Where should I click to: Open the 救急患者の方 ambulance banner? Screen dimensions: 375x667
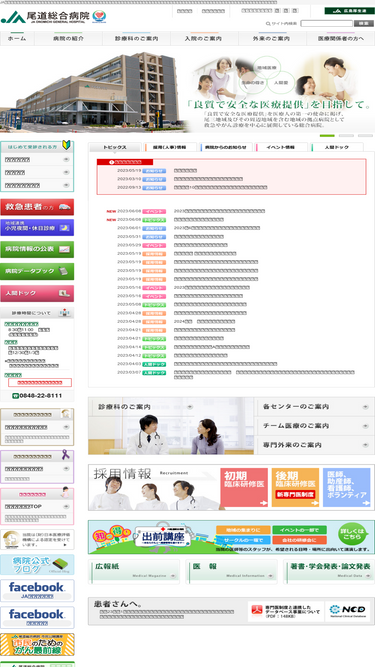coord(37,207)
